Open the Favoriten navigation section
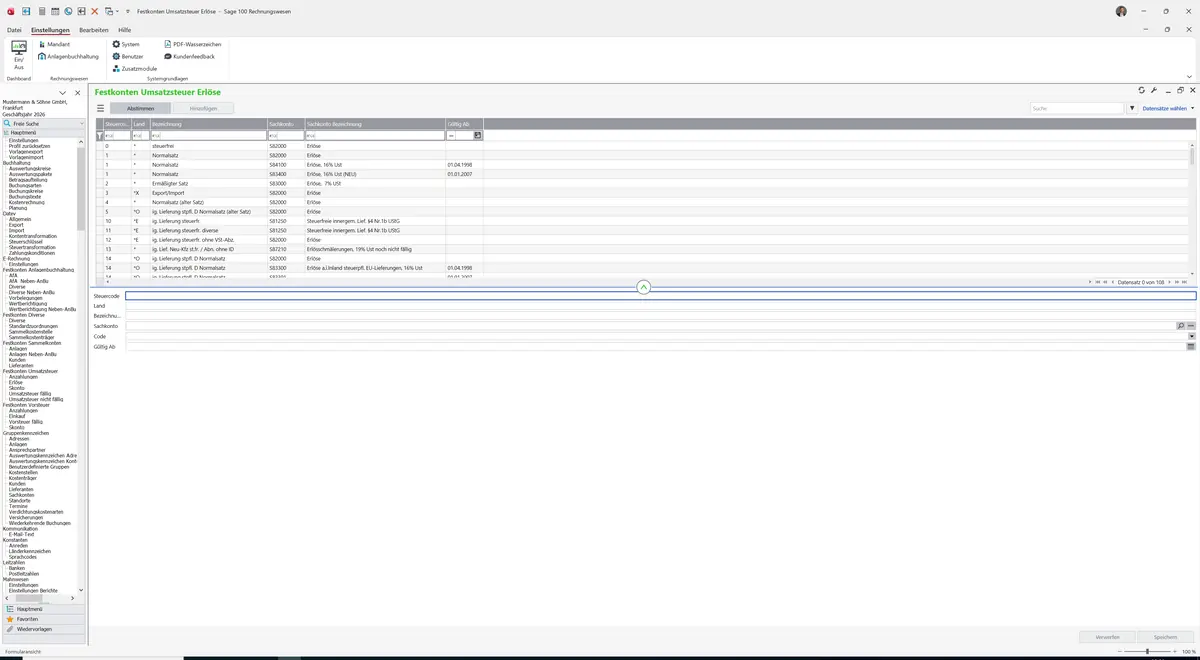This screenshot has height=660, width=1200. 43,619
